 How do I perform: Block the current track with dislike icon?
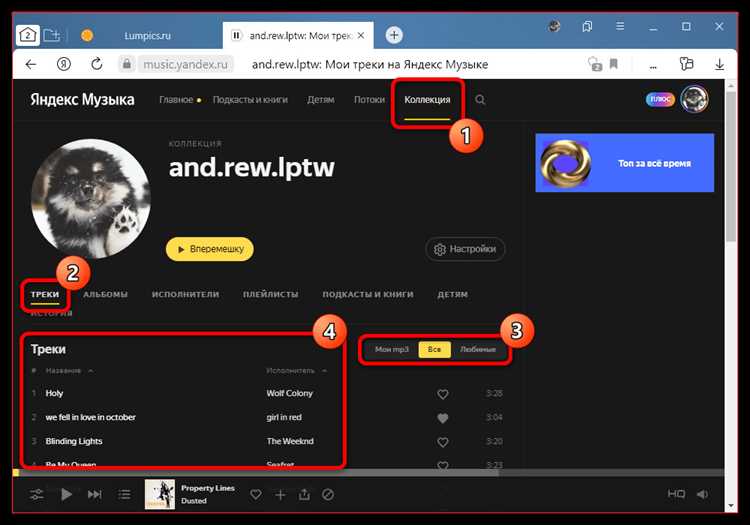click(328, 495)
